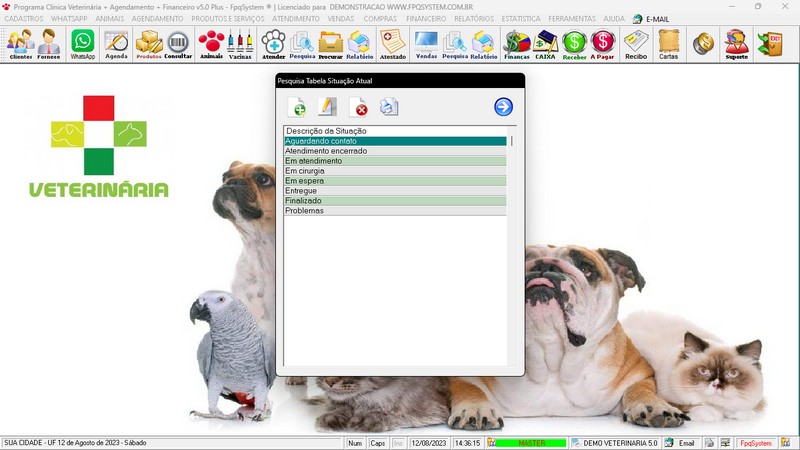Select the 'Problemas' row
800x450 pixels.
pos(395,211)
